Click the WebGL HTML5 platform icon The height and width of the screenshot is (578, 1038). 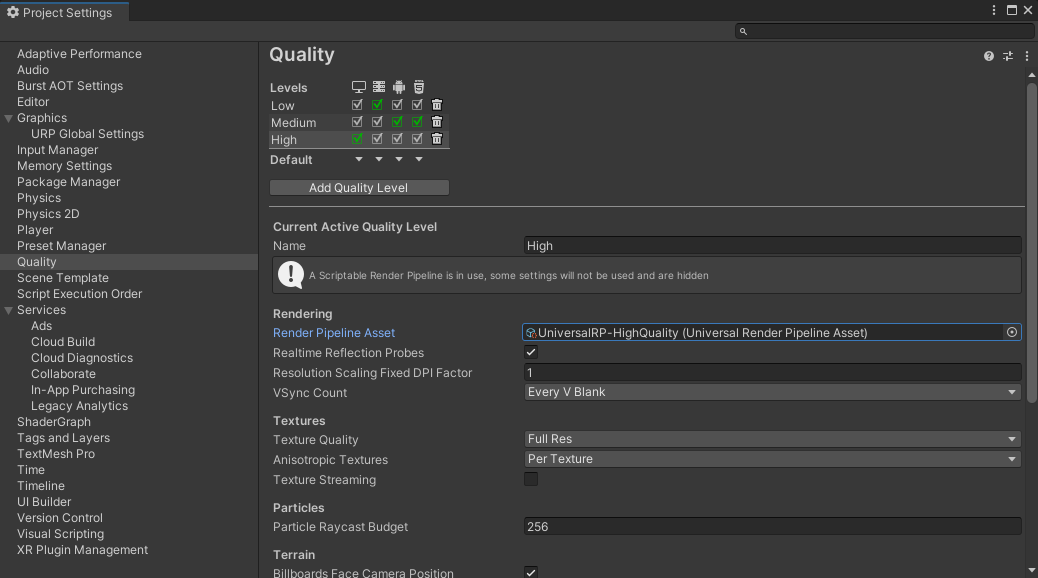(418, 87)
